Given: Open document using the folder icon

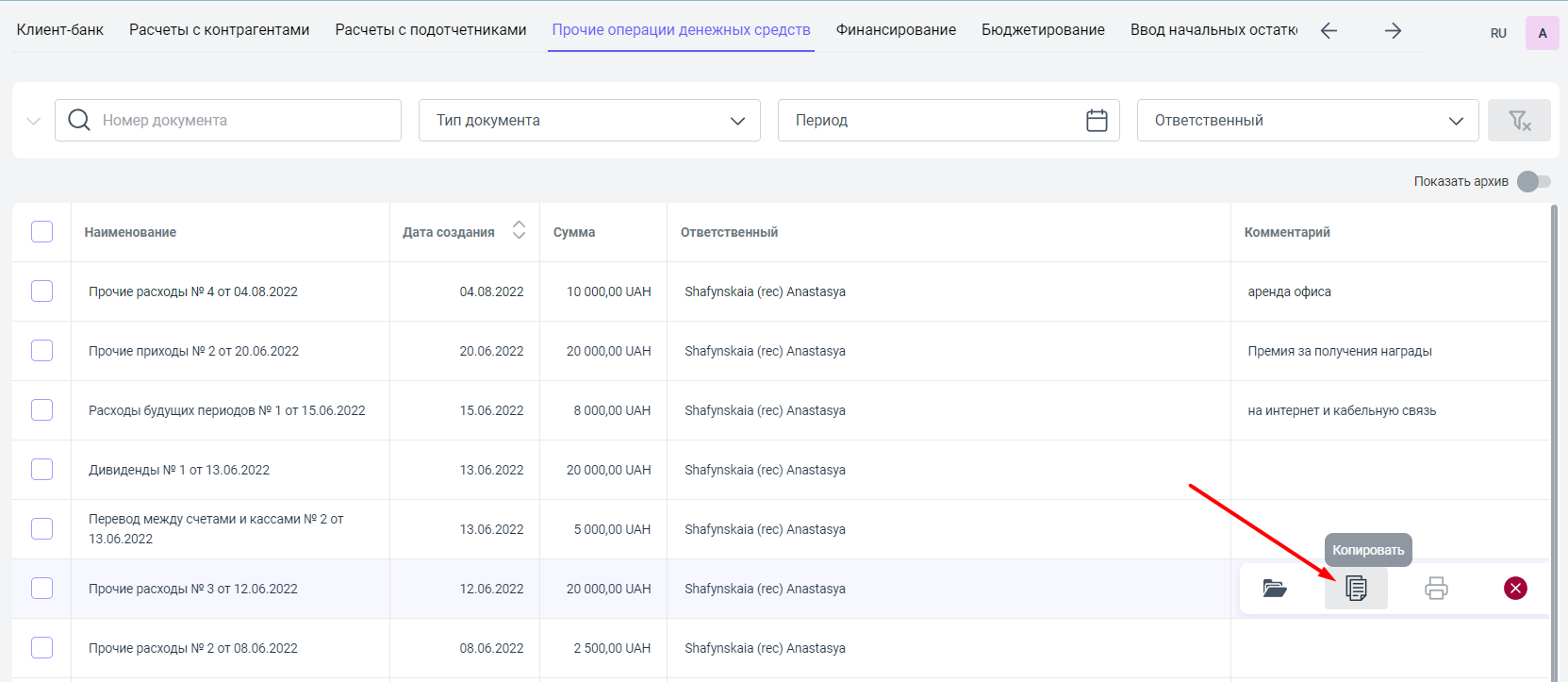Looking at the screenshot, I should tap(1275, 589).
